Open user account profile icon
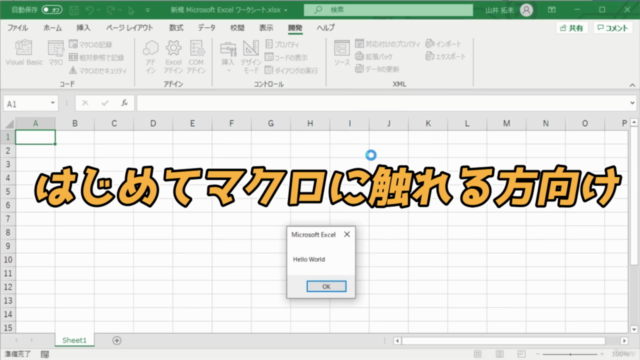 point(527,10)
